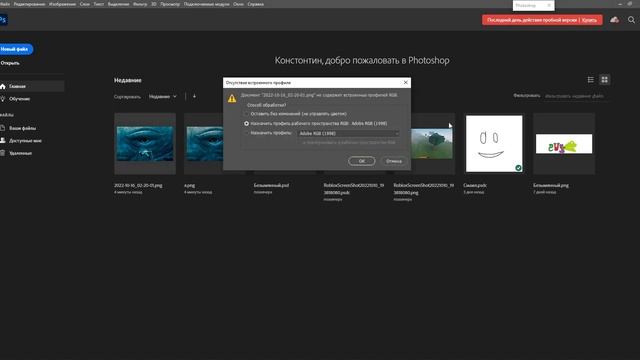Open the Изображение menu
The width and height of the screenshot is (640, 360).
[x=62, y=4]
